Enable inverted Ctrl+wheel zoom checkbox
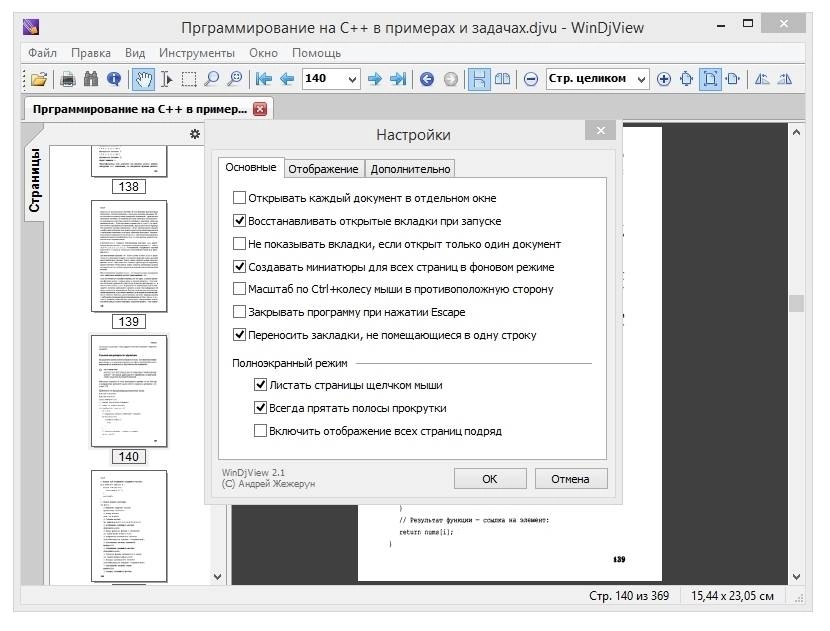The width and height of the screenshot is (830, 631). (239, 289)
